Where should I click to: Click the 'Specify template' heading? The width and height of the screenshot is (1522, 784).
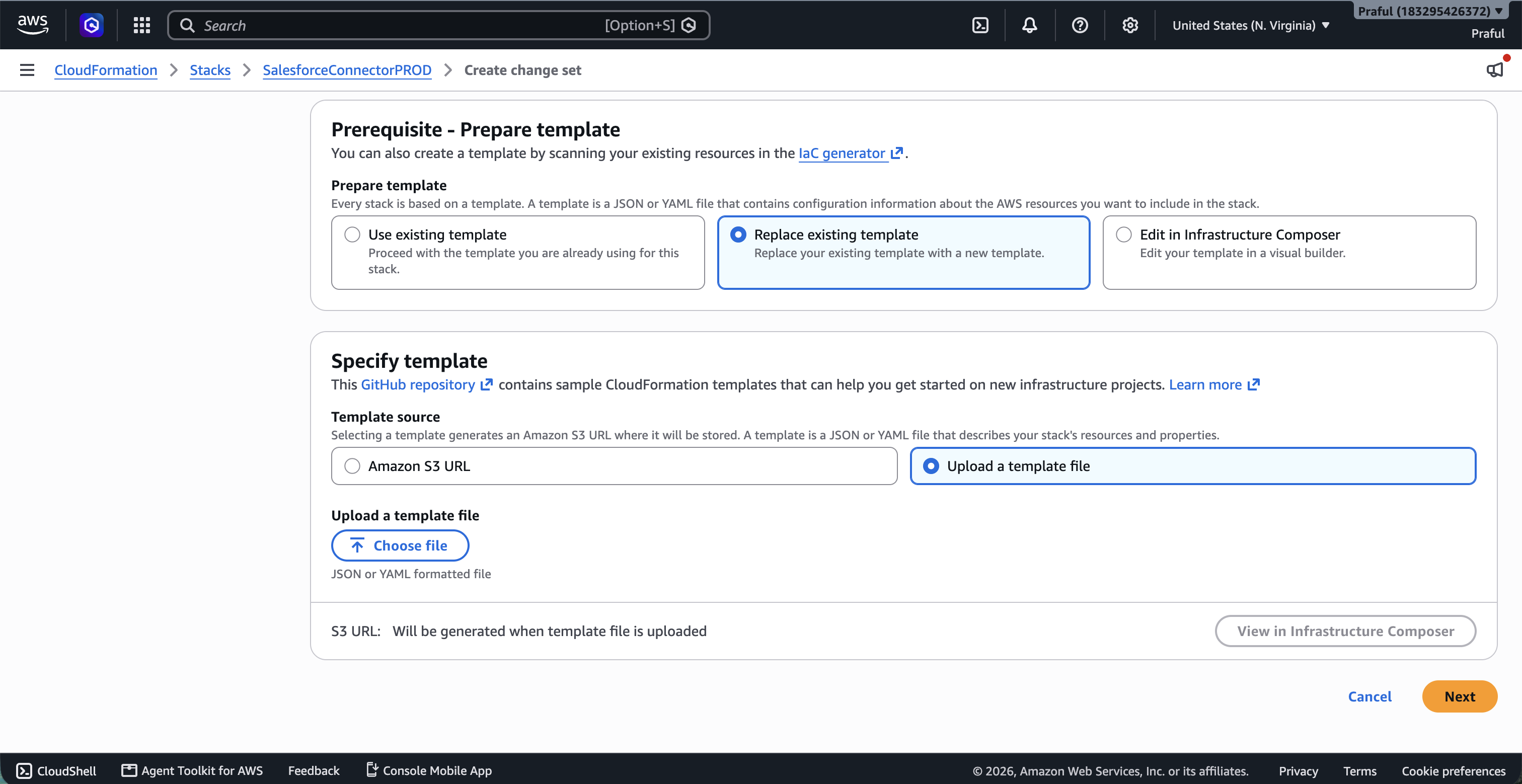click(410, 360)
